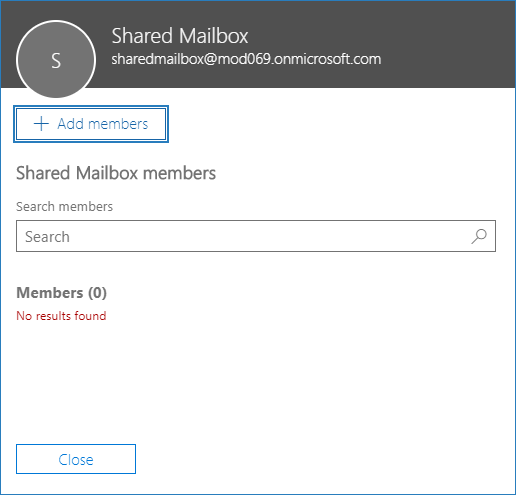The width and height of the screenshot is (516, 495).
Task: Click the 'No results found' message
Action: click(61, 316)
